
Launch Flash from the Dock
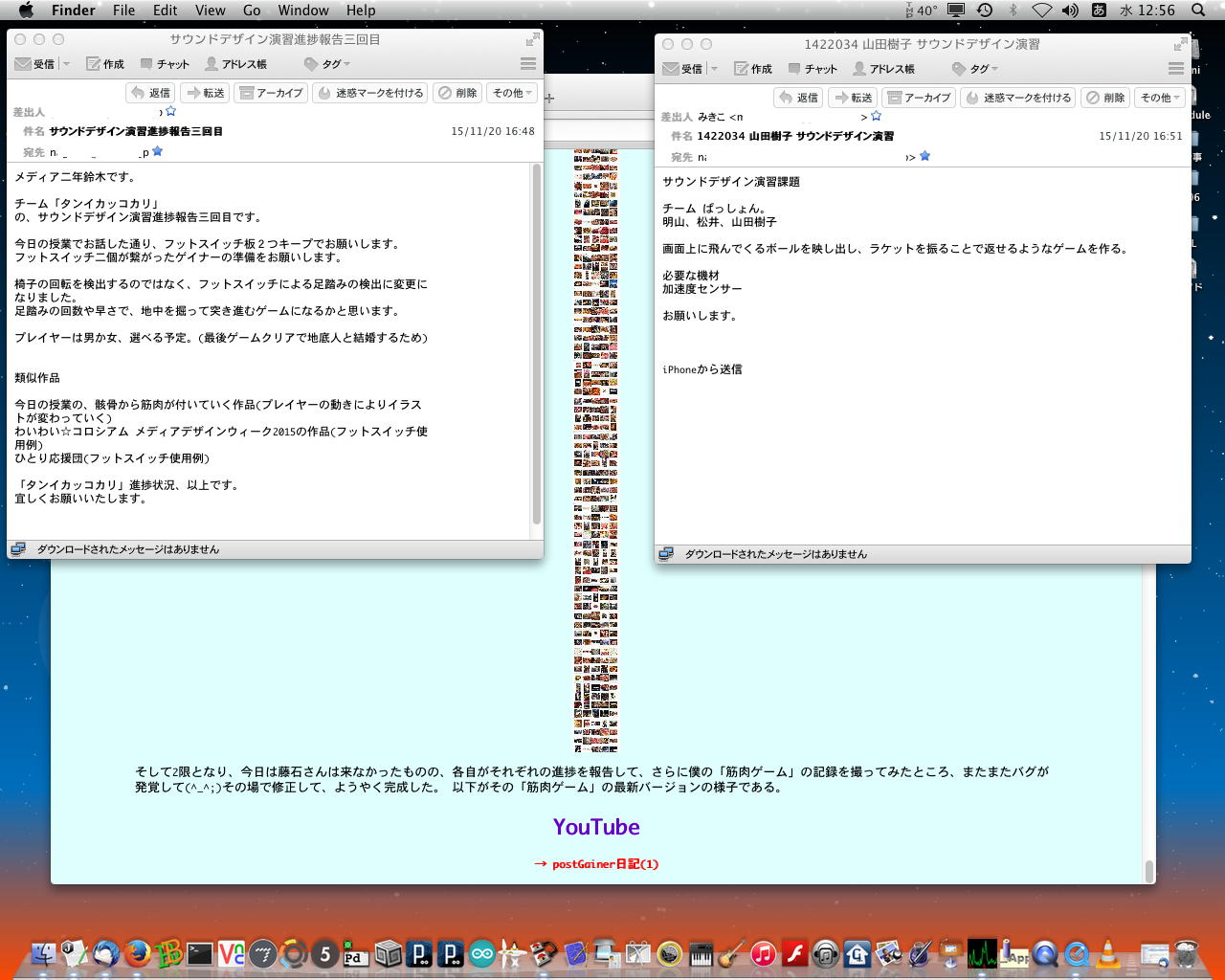(794, 953)
